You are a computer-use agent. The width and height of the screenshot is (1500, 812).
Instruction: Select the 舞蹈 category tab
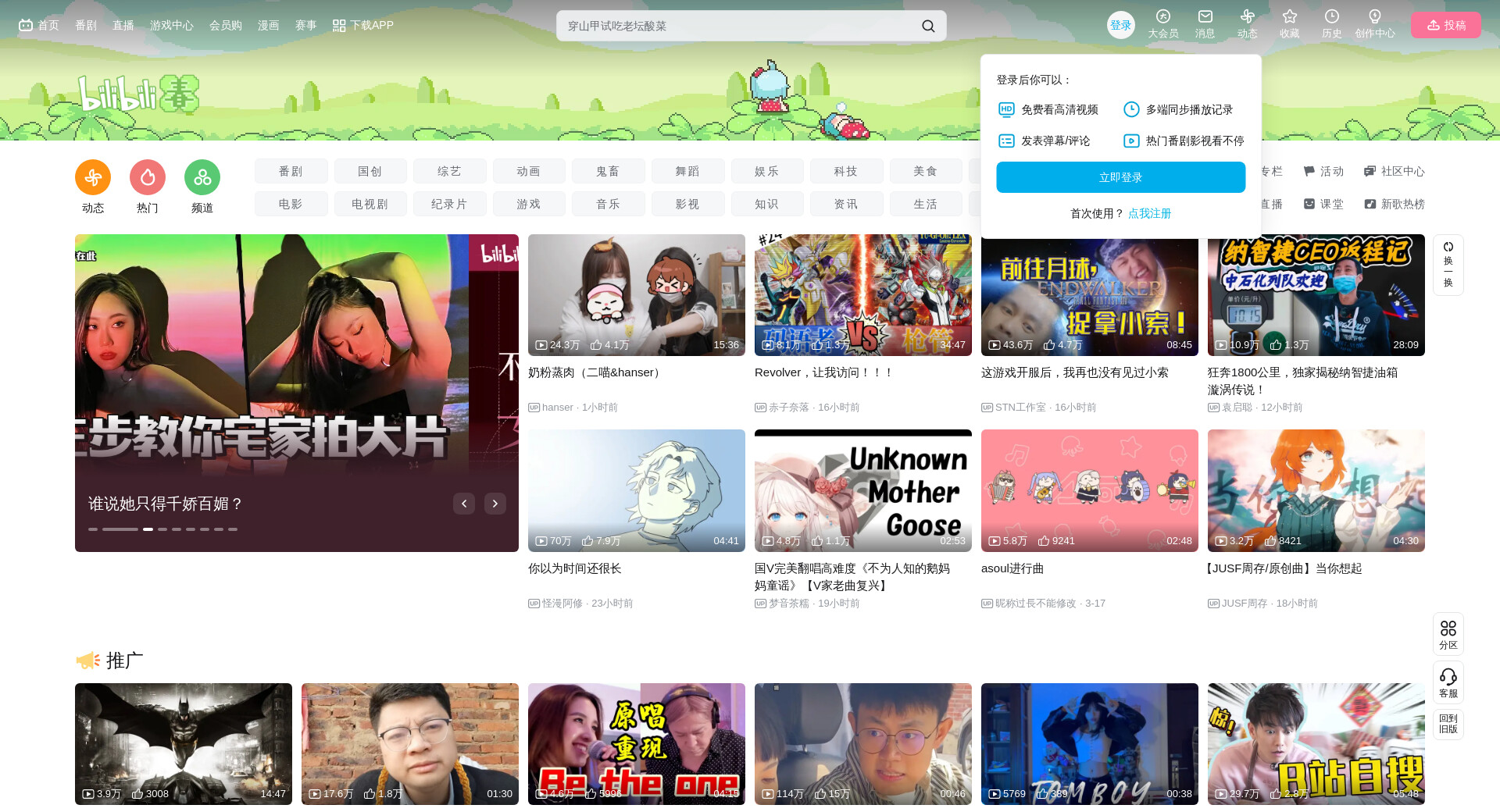687,171
